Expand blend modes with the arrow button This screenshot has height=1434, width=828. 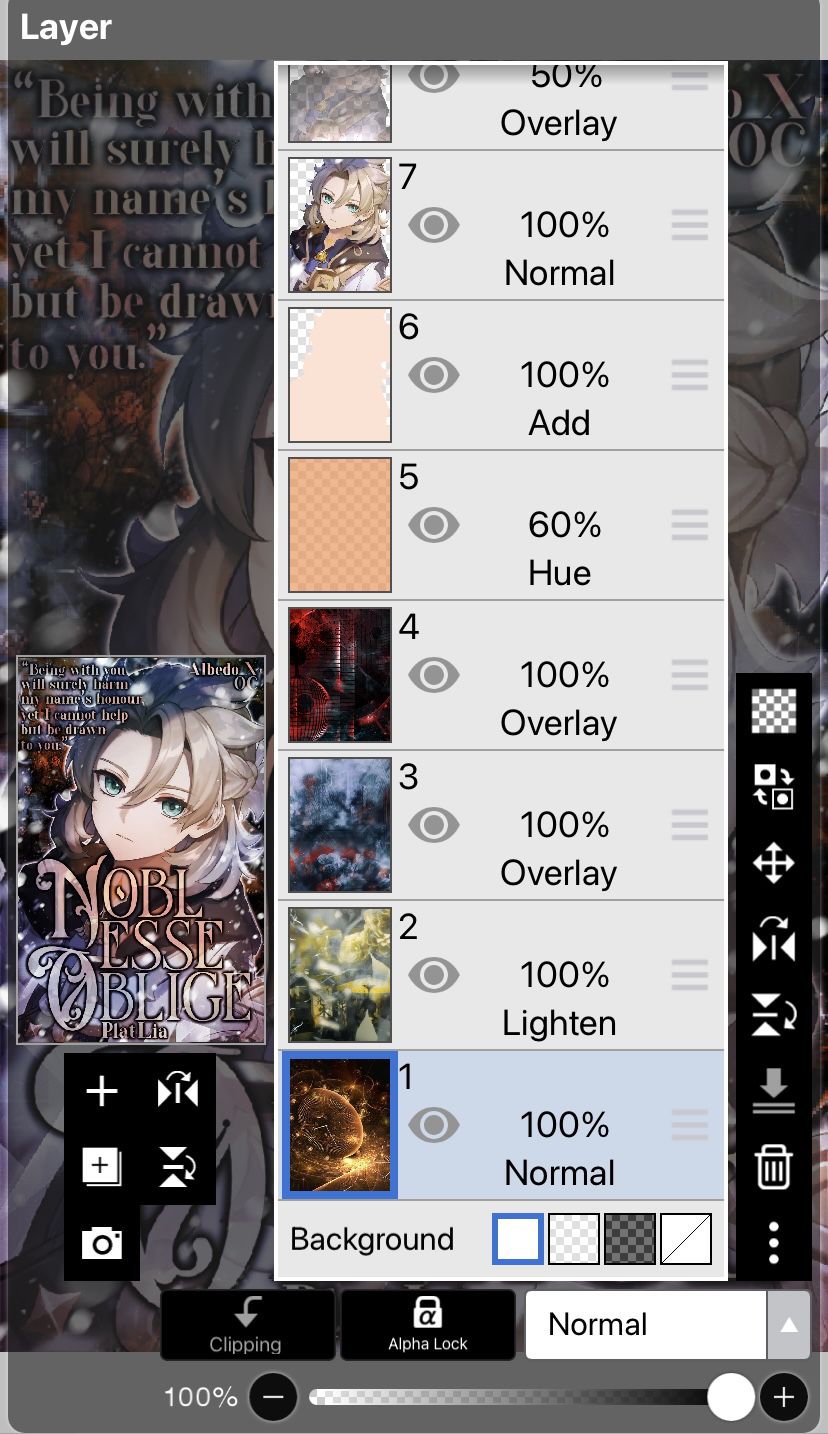point(789,1324)
